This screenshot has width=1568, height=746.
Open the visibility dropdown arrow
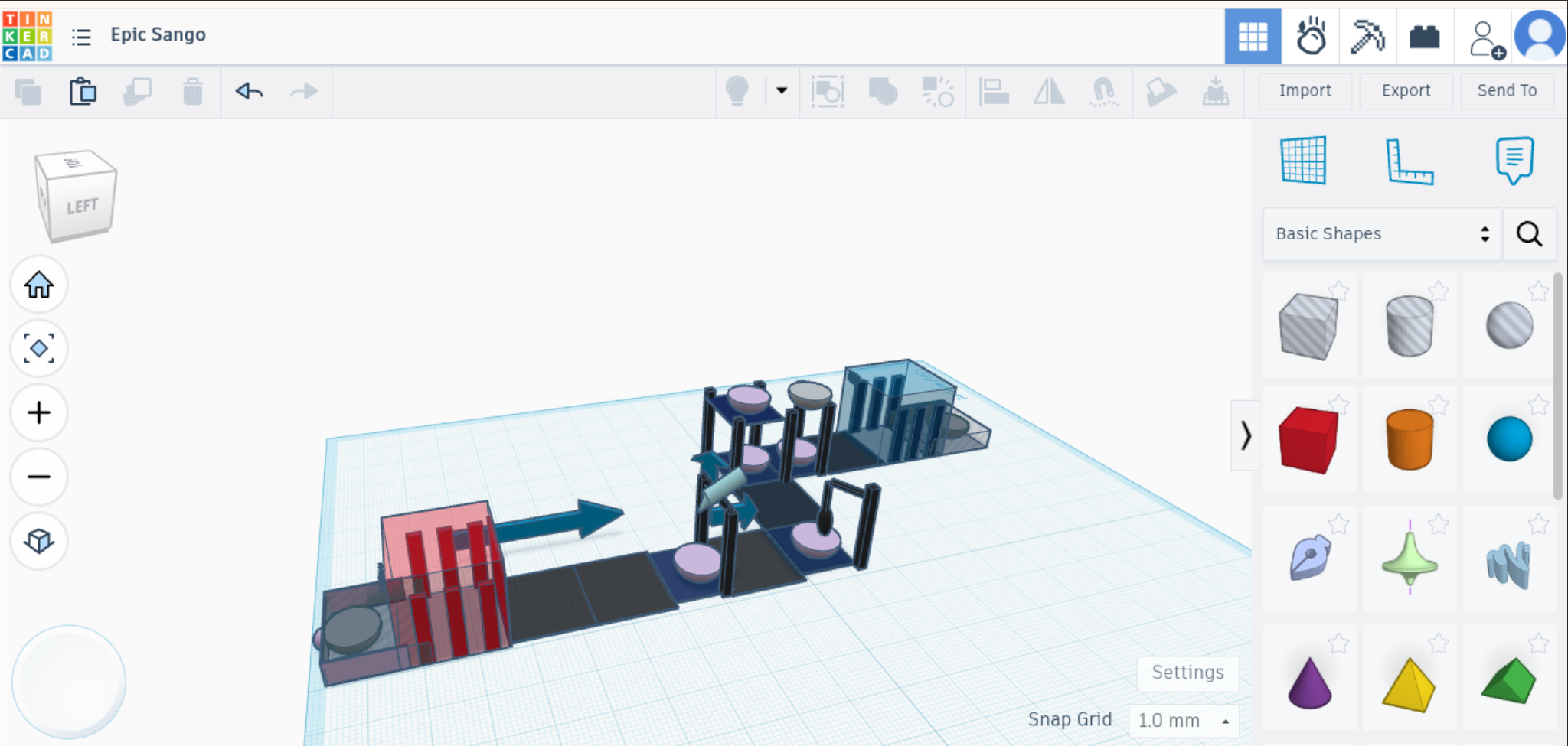[x=782, y=90]
